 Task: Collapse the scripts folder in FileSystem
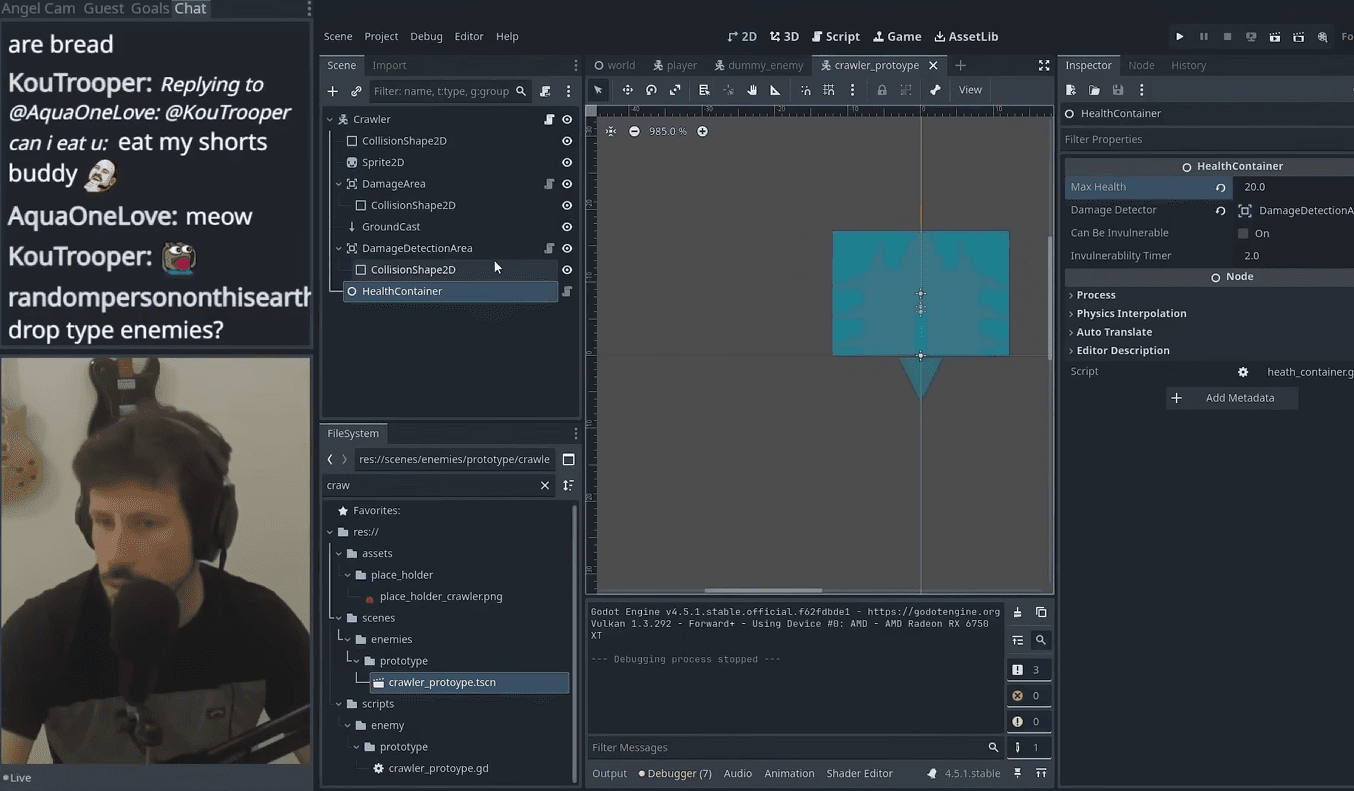coord(339,704)
